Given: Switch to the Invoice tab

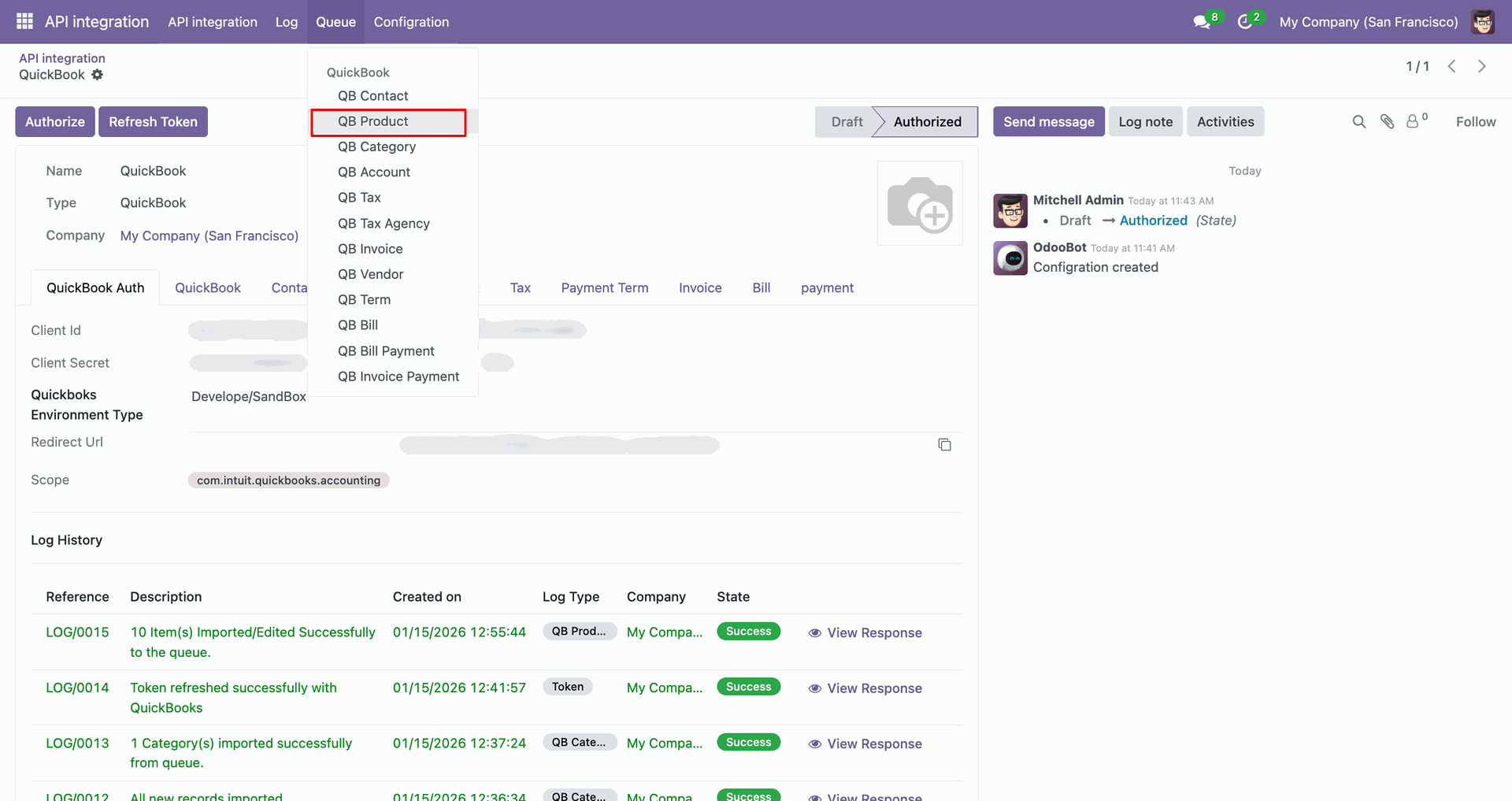Looking at the screenshot, I should (700, 288).
